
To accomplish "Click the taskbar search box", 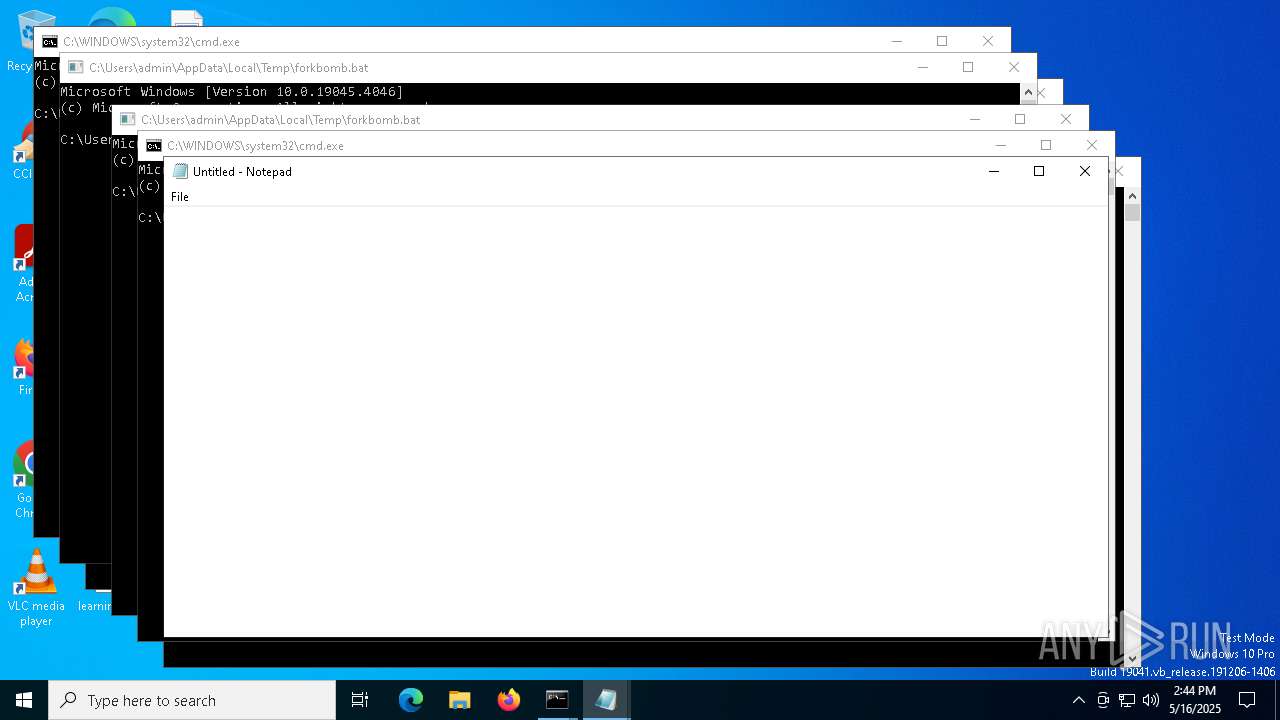I will 192,700.
